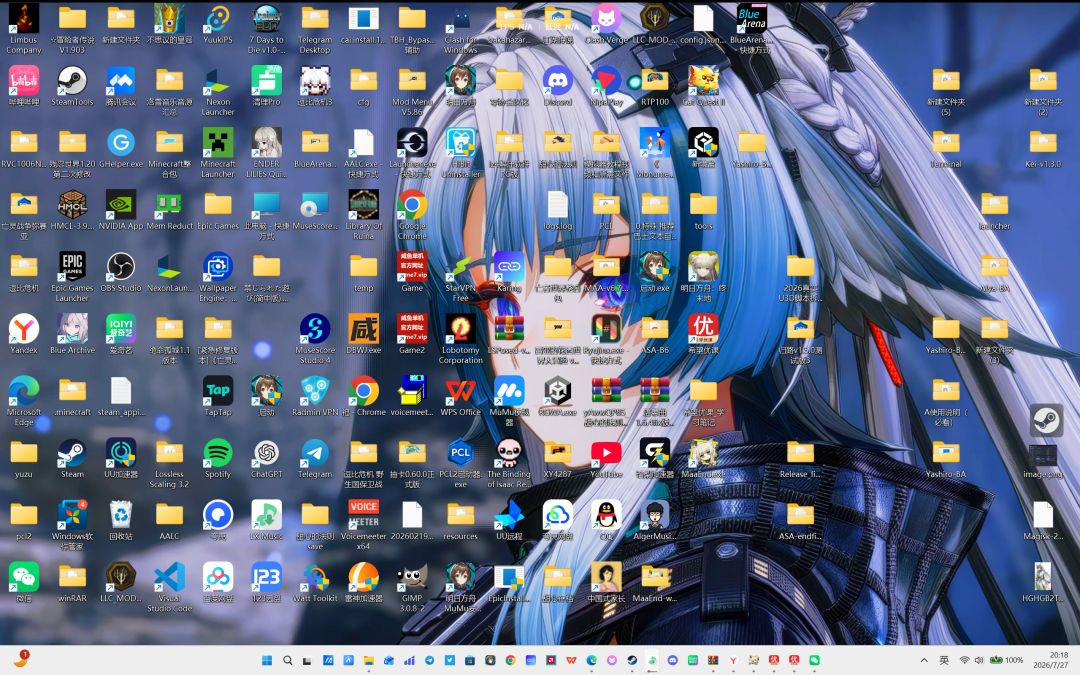The width and height of the screenshot is (1080, 675).
Task: Launch Mem Reduct from the desktop
Action: click(x=169, y=209)
